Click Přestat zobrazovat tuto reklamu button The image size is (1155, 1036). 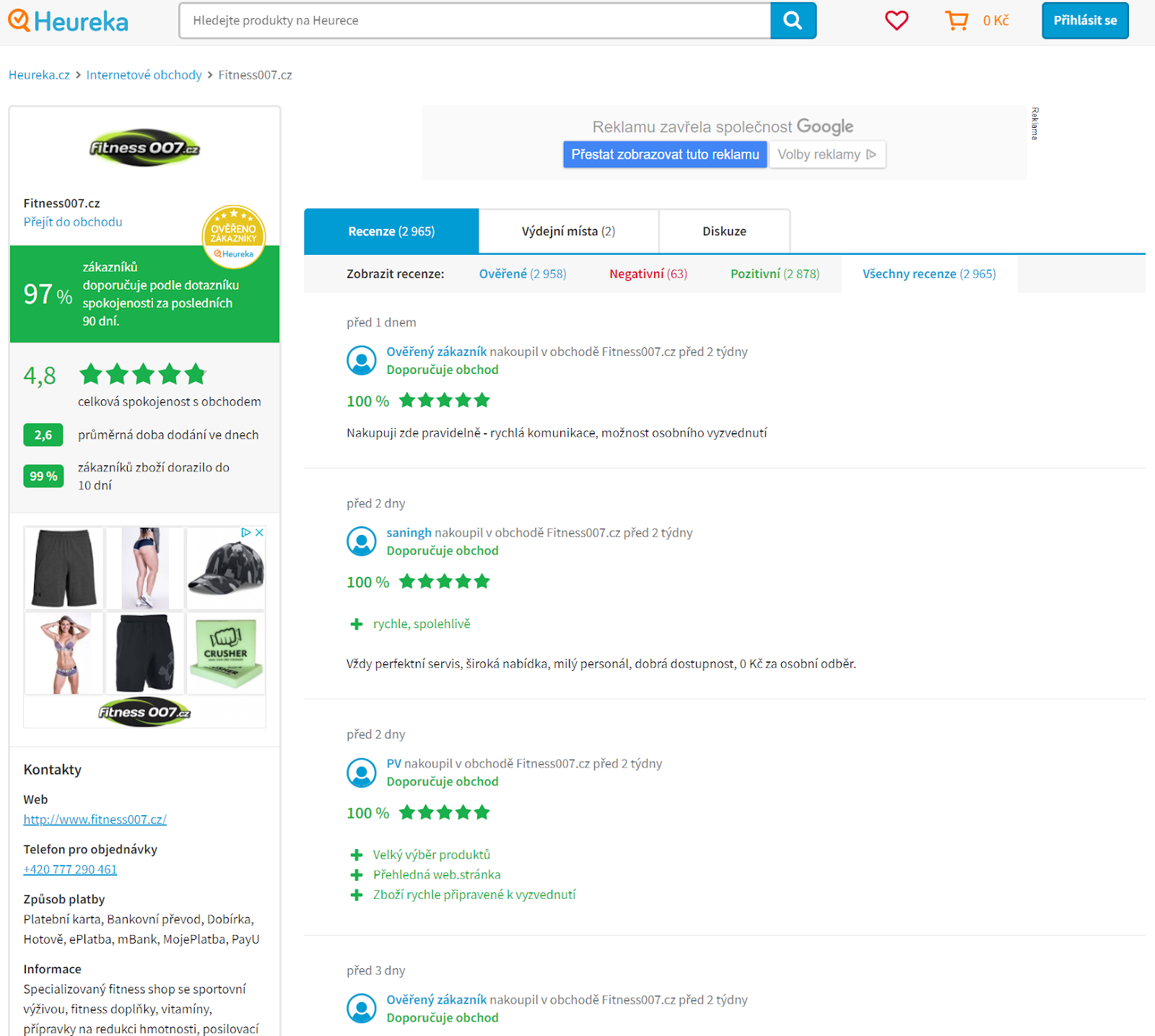pyautogui.click(x=665, y=154)
